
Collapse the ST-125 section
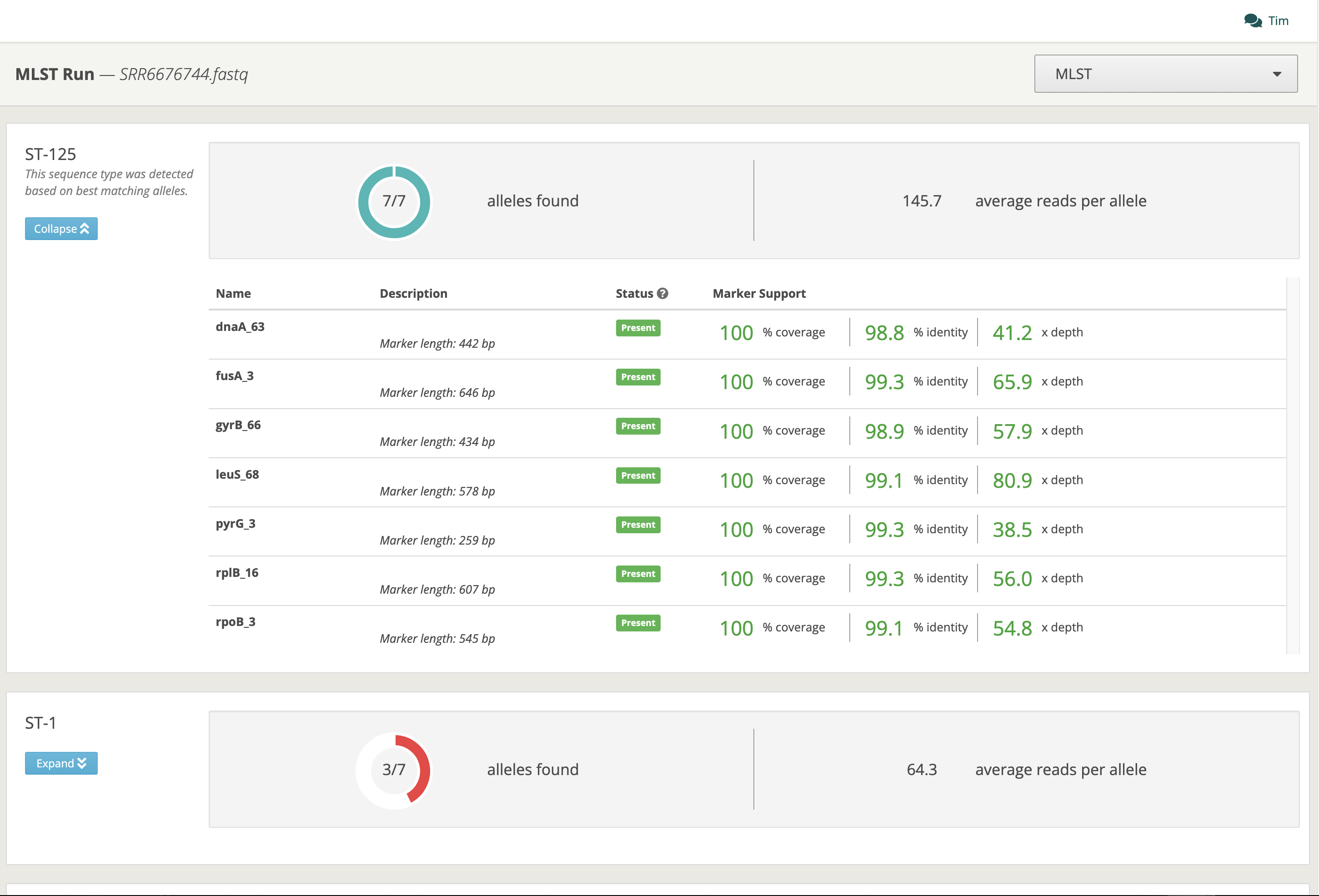tap(61, 229)
